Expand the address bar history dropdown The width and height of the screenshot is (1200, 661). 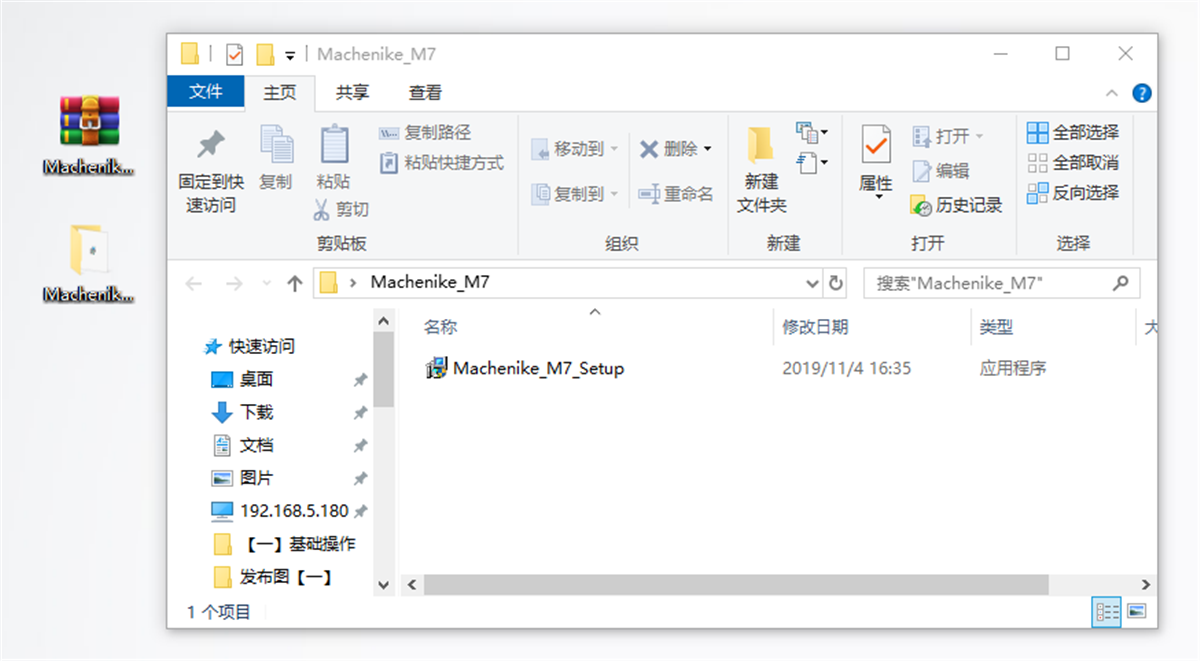click(x=812, y=283)
